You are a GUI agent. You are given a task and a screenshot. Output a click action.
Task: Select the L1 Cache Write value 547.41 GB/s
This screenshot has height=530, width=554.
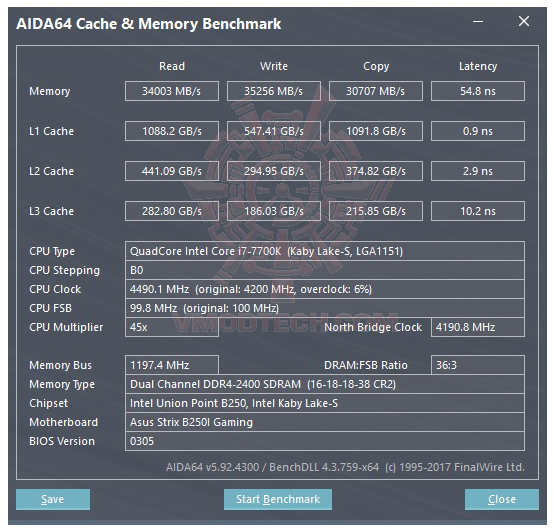tap(274, 131)
